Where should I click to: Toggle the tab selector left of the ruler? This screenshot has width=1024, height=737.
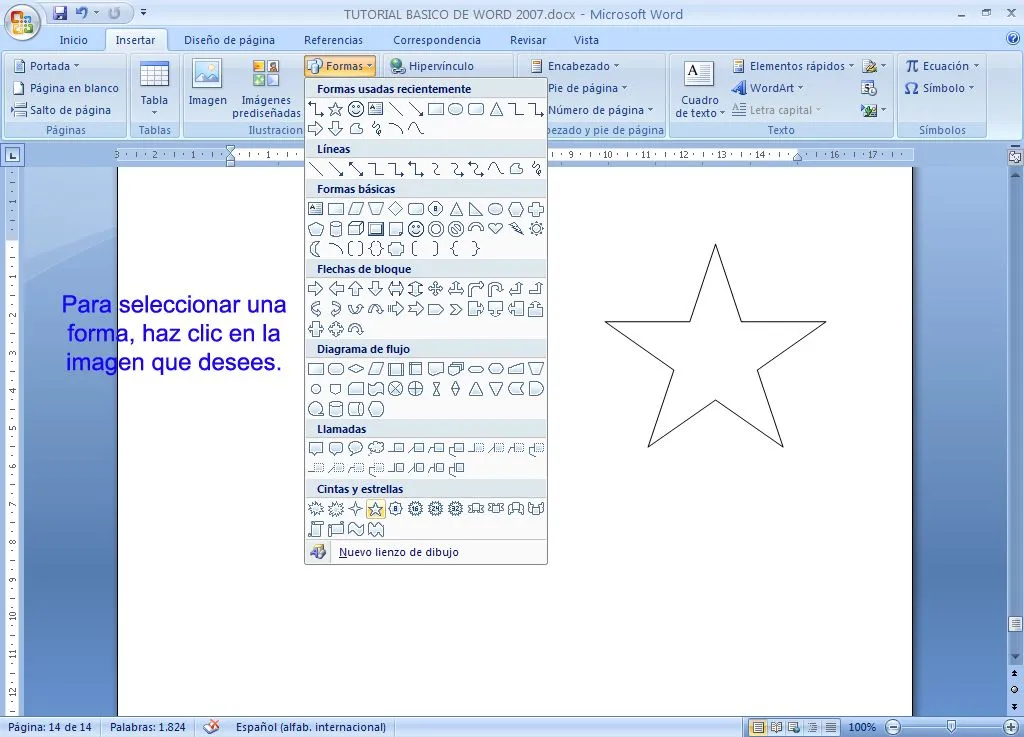click(12, 155)
